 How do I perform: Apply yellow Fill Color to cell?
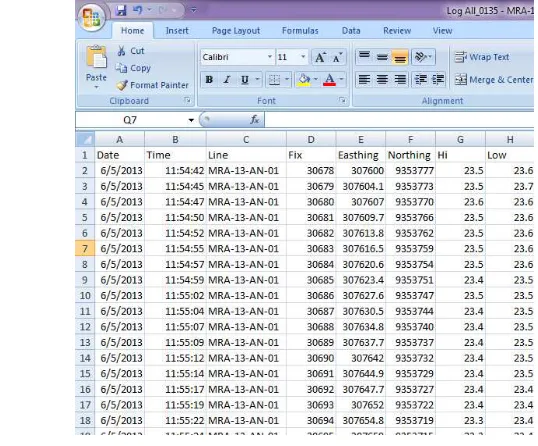304,80
